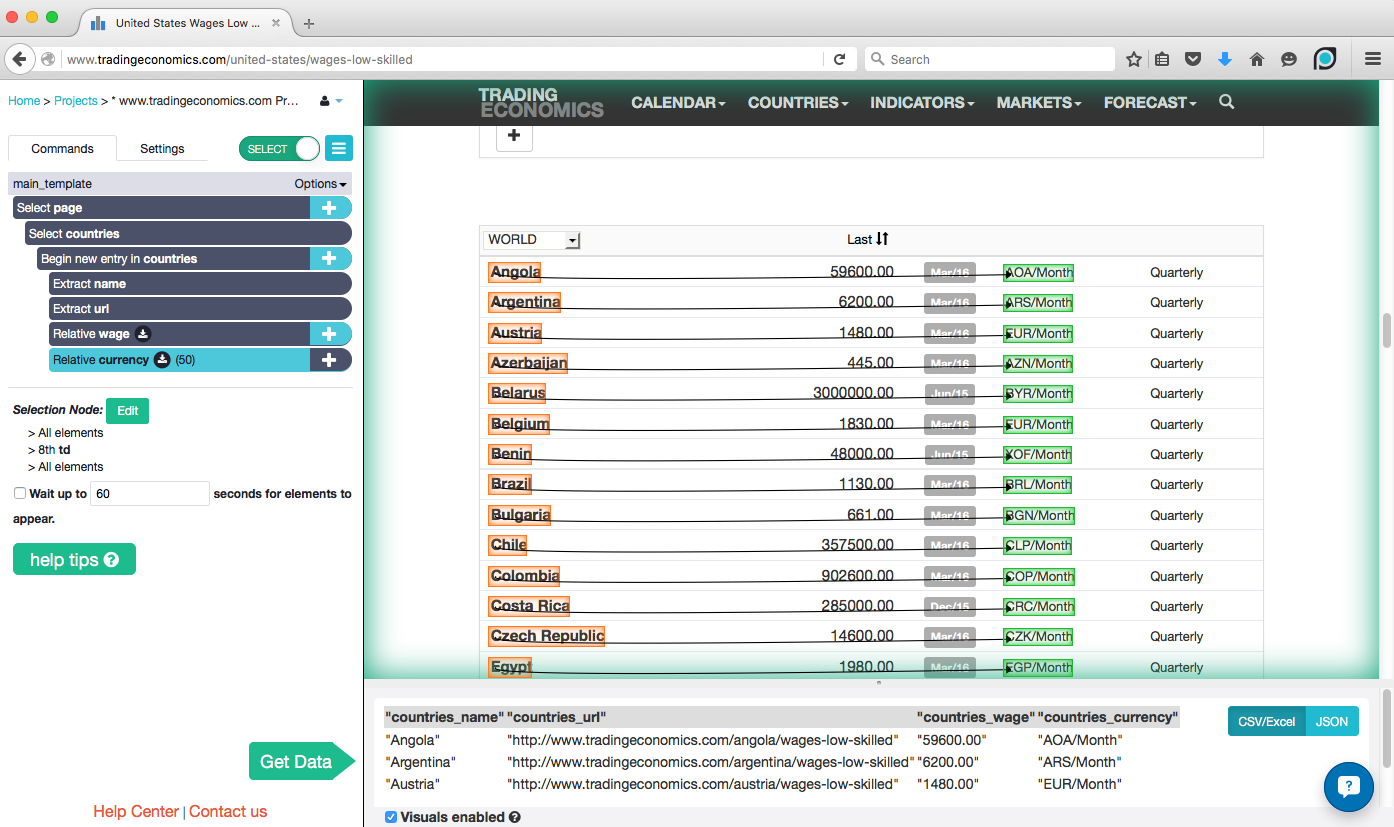Open the round help chat bubble
Image resolution: width=1394 pixels, height=827 pixels.
coord(1348,786)
